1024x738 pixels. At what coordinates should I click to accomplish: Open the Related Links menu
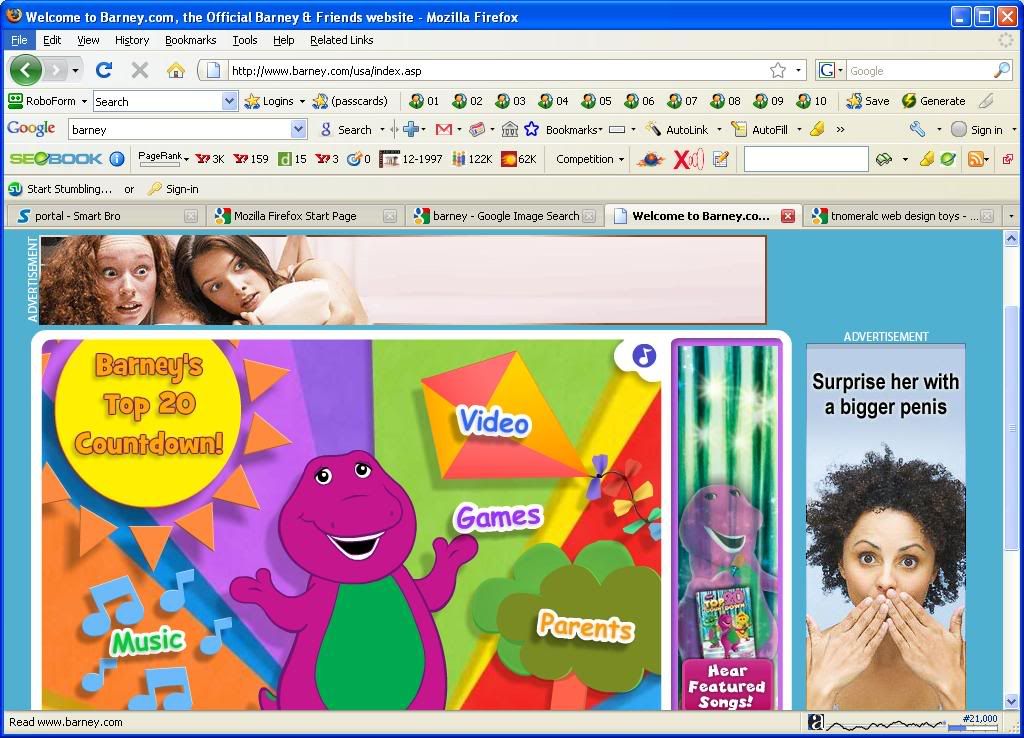click(342, 40)
